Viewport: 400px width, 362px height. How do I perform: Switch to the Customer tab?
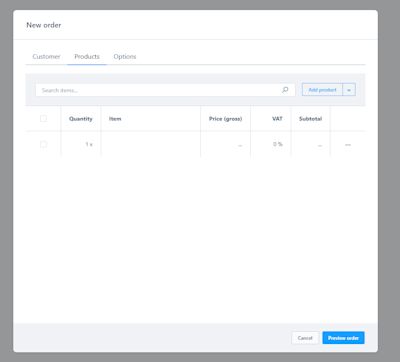[x=46, y=56]
